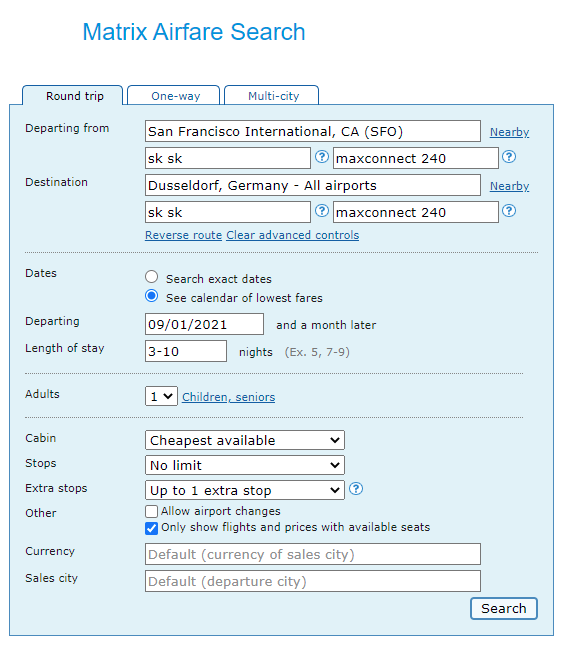The width and height of the screenshot is (570, 651).
Task: Select See calendar of lowest fares option
Action: coord(152,296)
